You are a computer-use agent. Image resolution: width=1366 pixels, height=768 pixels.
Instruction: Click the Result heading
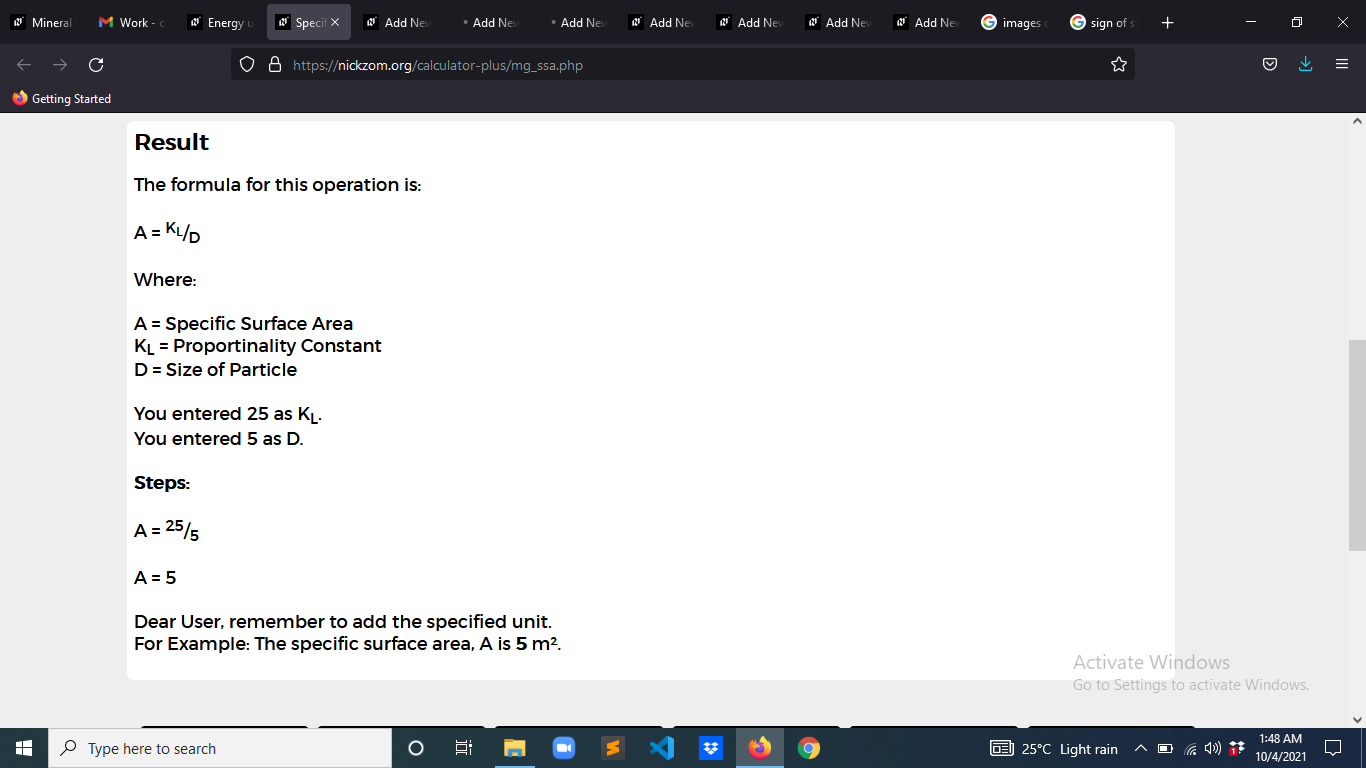[172, 142]
